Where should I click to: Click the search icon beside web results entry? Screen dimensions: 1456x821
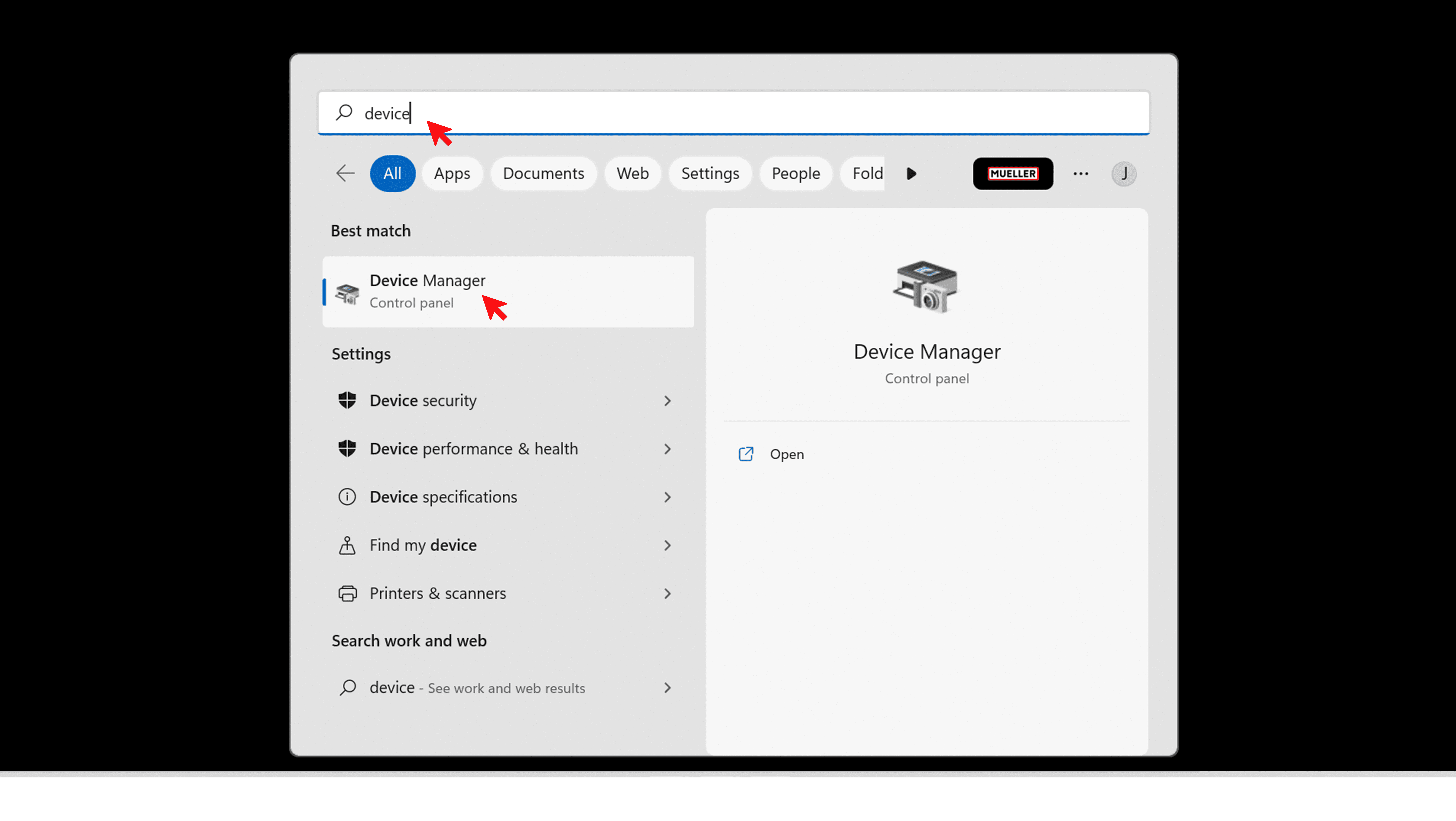pyautogui.click(x=348, y=687)
